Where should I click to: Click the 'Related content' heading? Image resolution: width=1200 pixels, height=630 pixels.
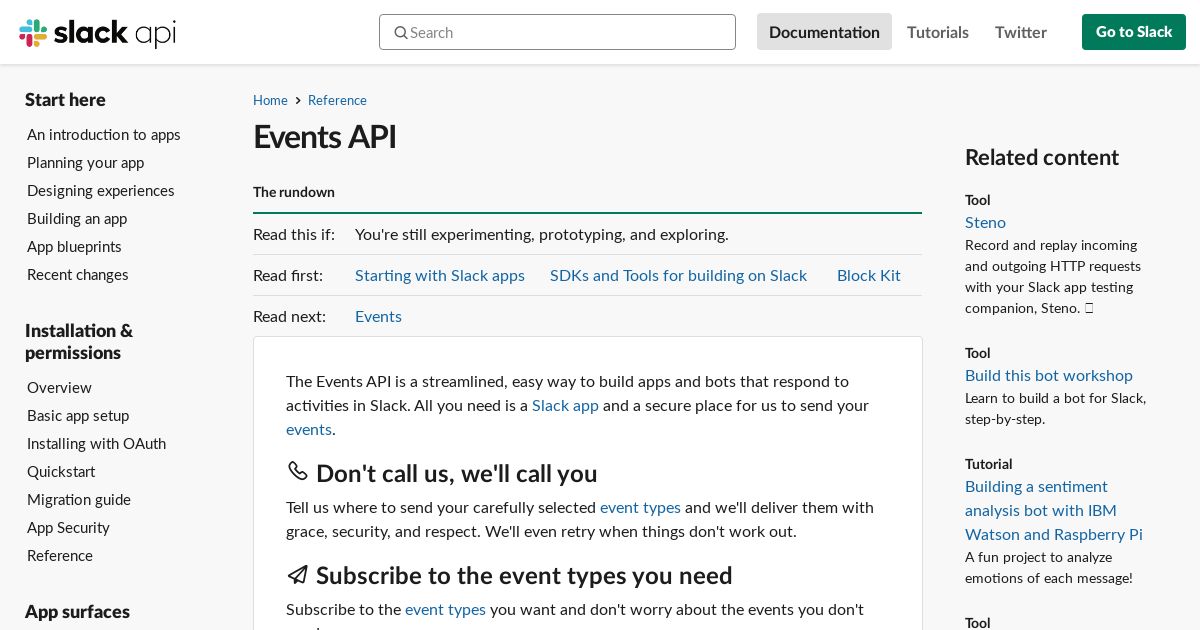click(x=1042, y=157)
